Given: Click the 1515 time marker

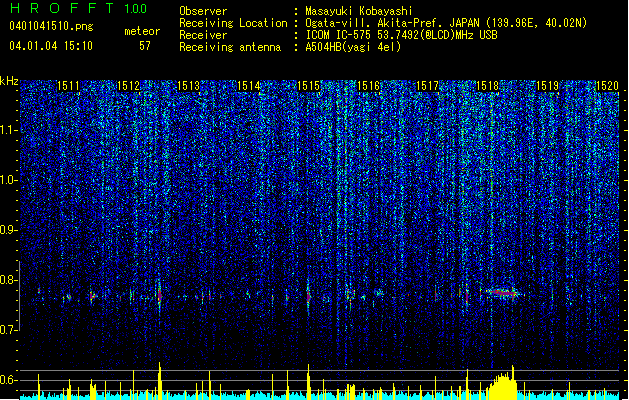Looking at the screenshot, I should pyautogui.click(x=308, y=86).
